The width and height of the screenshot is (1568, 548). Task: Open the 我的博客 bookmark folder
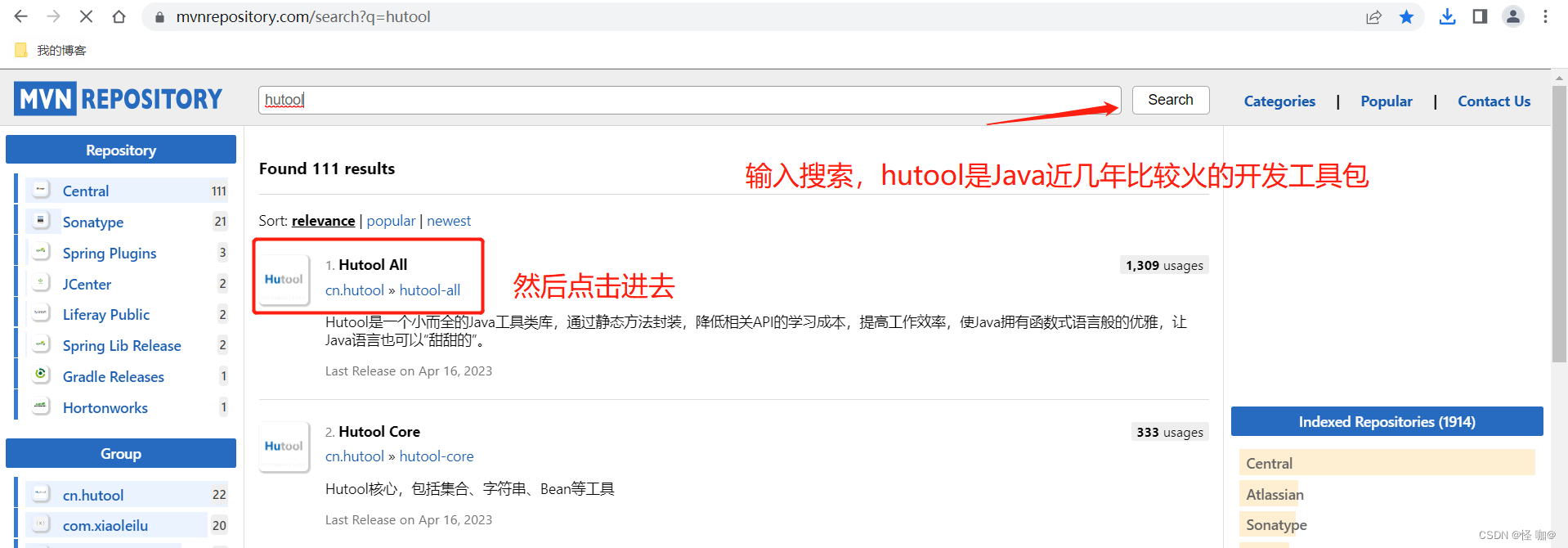pyautogui.click(x=51, y=50)
